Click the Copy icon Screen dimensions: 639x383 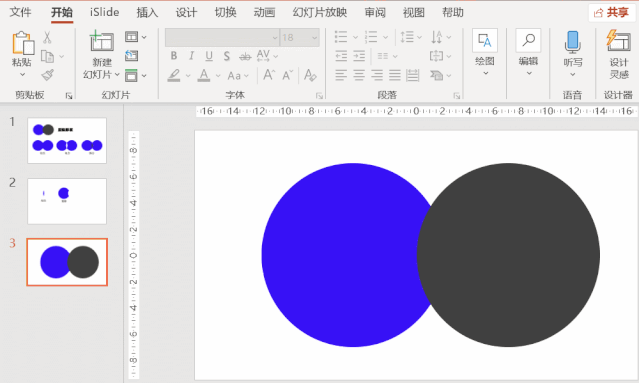pos(48,56)
